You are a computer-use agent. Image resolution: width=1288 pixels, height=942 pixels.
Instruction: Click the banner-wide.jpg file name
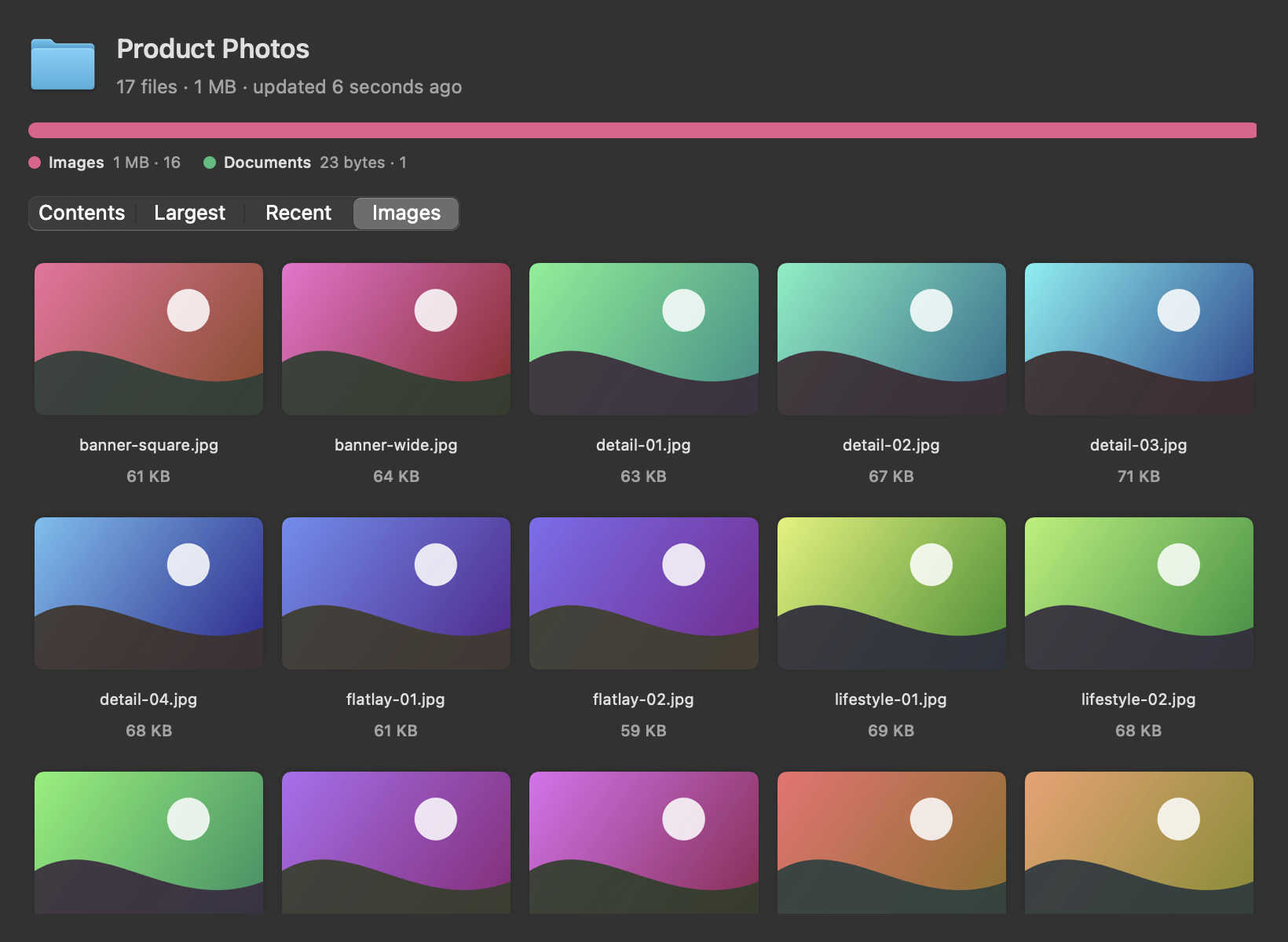click(396, 445)
